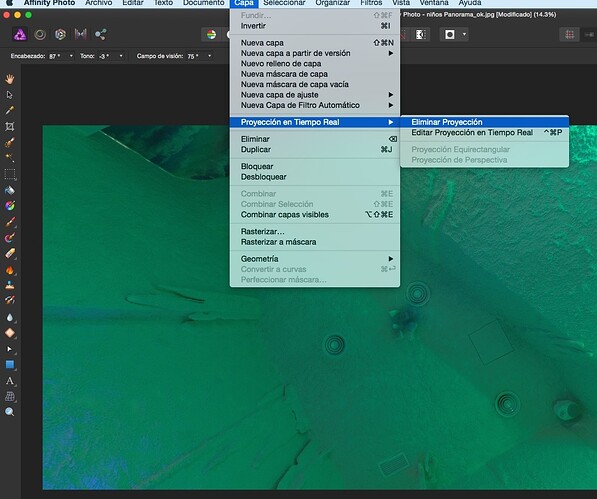Open the Archivo menu in the menu bar
Screen dimensions: 597x499
tap(99, 3)
